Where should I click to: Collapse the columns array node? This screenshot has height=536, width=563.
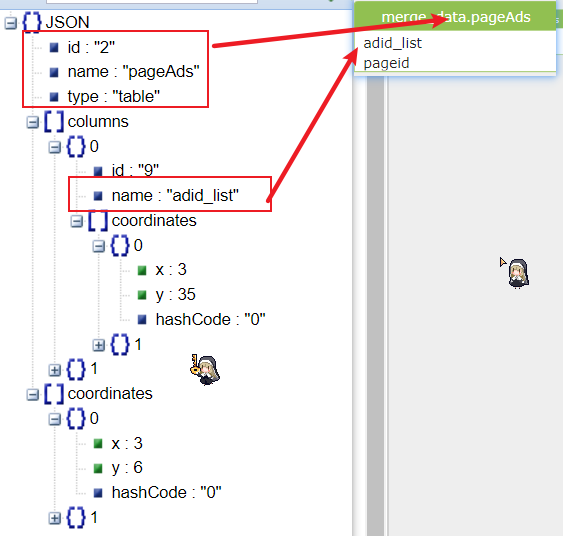pos(33,122)
